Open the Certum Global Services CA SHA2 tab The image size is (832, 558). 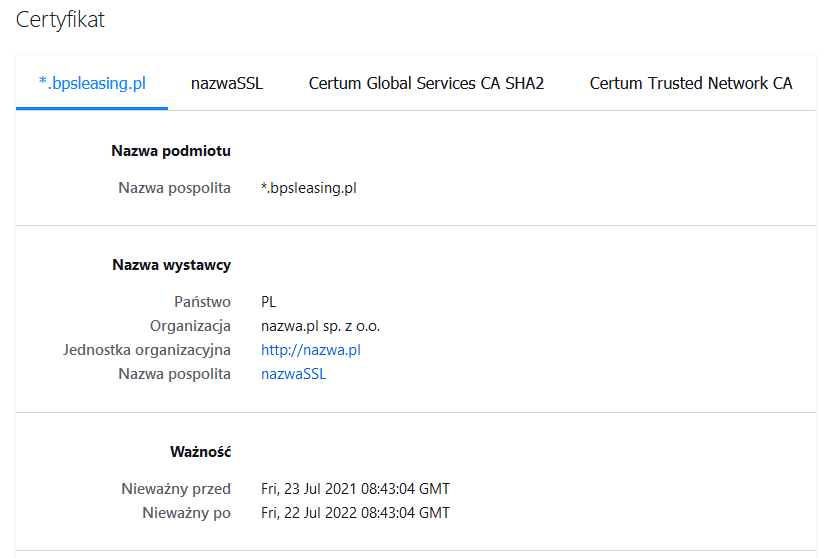coord(426,83)
